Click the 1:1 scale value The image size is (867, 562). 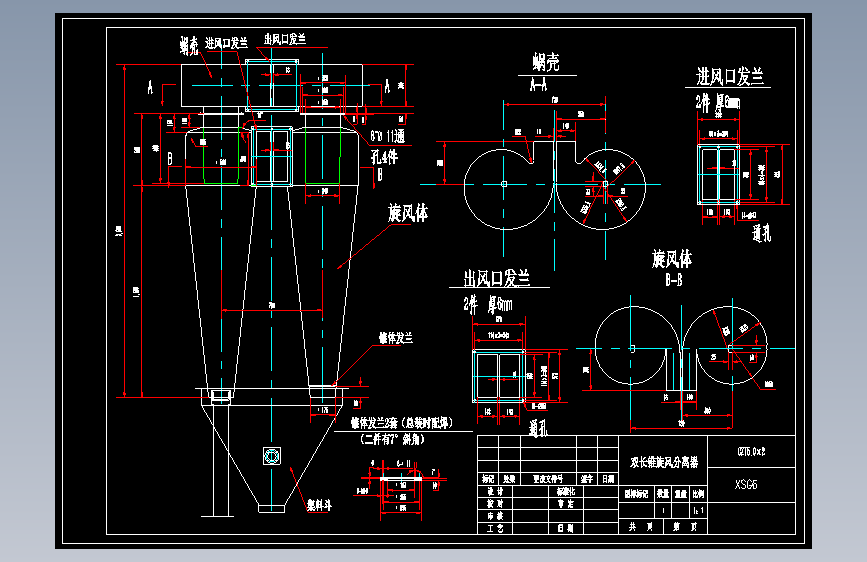[699, 511]
